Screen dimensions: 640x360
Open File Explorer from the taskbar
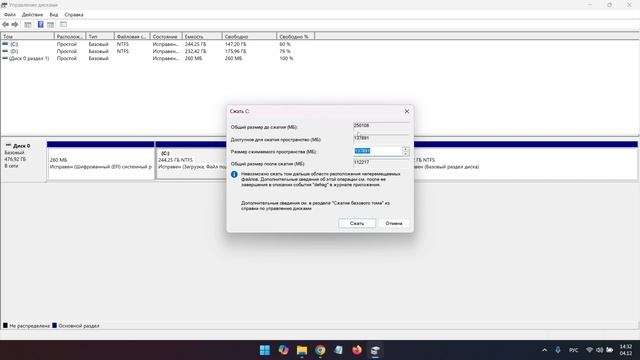[x=302, y=350]
